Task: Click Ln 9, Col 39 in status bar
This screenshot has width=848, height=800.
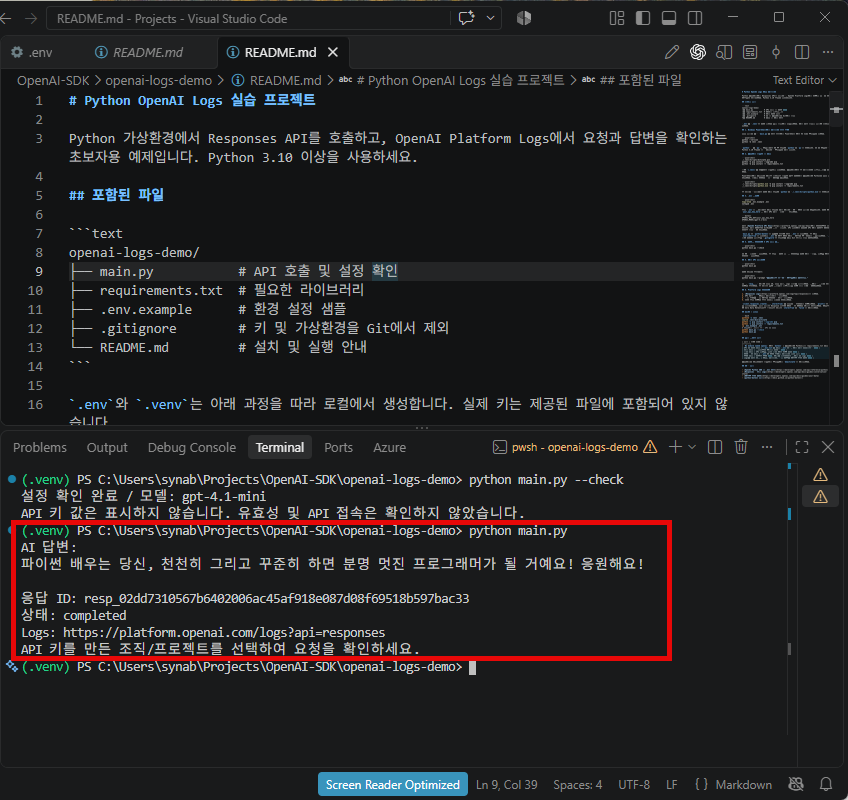Action: pos(507,784)
